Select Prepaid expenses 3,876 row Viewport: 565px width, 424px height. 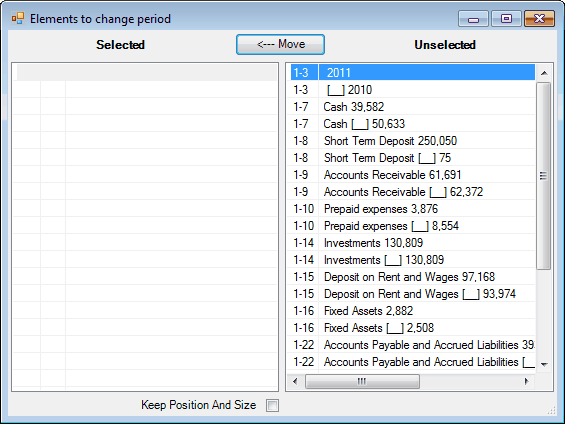[x=413, y=209]
